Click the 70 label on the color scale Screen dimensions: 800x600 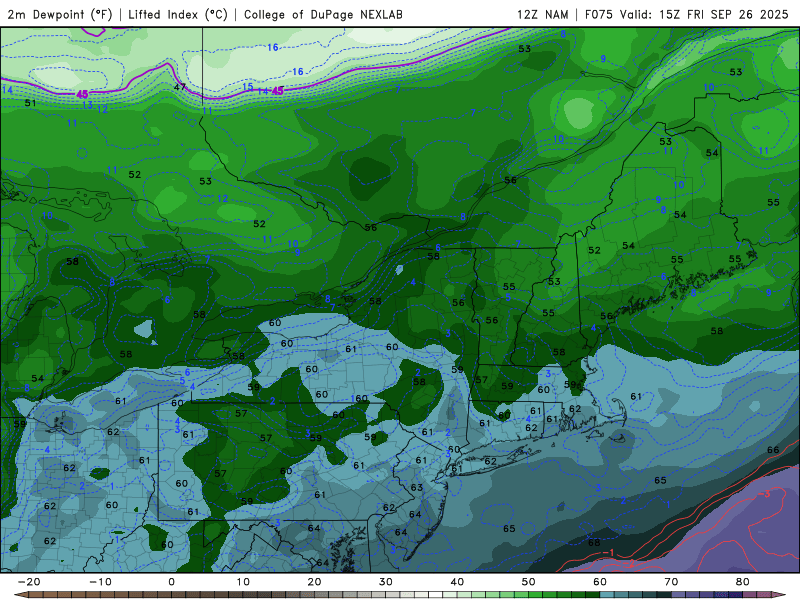tap(671, 582)
